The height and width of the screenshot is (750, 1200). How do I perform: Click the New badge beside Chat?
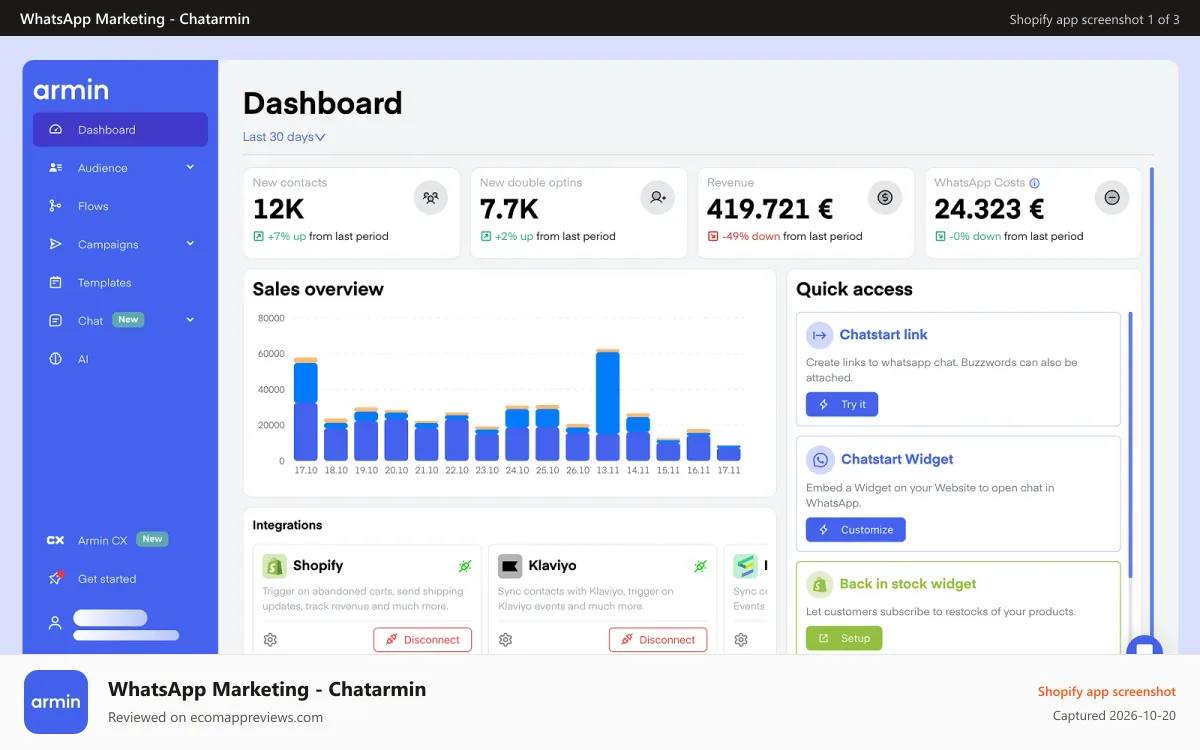(128, 320)
